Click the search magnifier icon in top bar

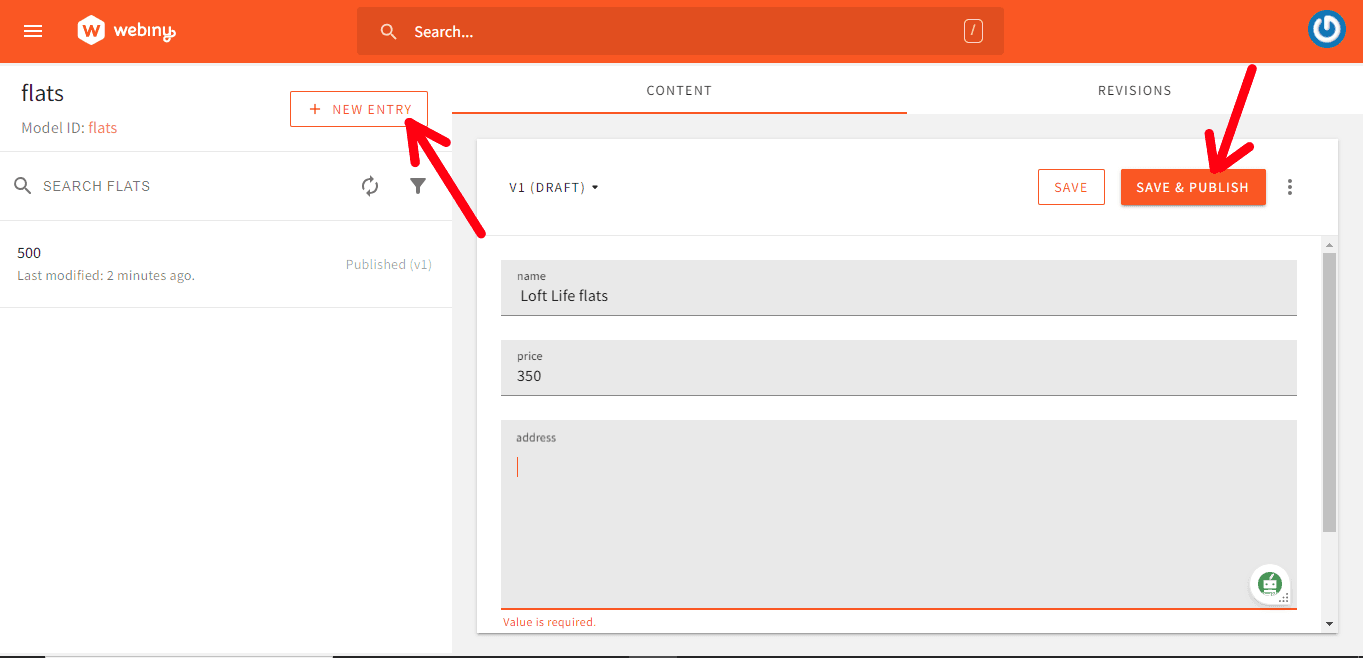click(389, 32)
